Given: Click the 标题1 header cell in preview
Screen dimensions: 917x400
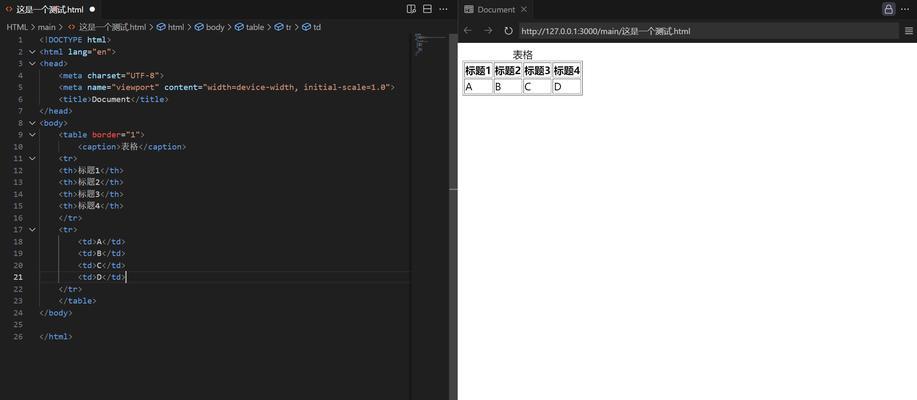Looking at the screenshot, I should click(478, 71).
